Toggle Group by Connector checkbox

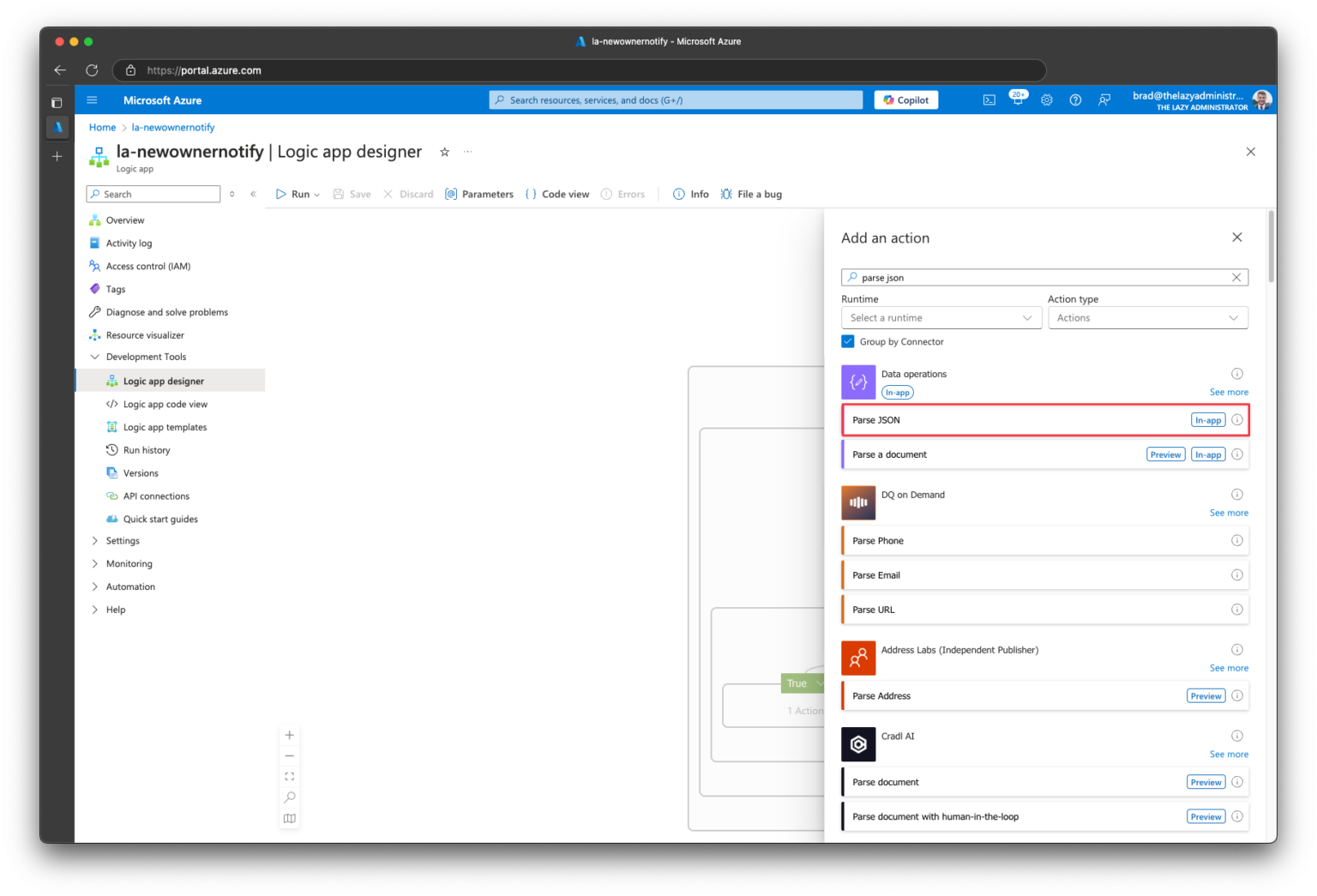pos(848,341)
